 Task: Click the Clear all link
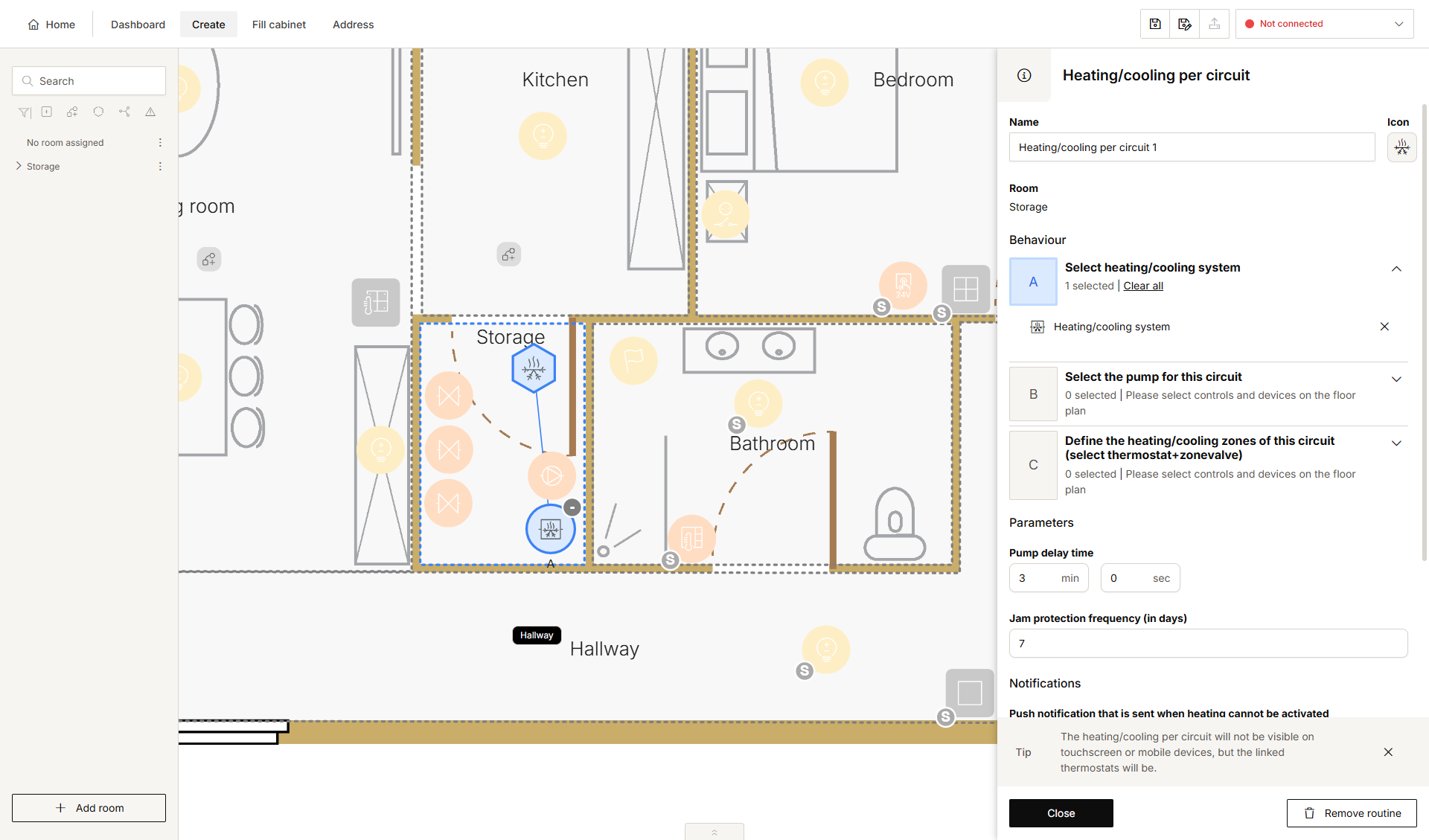[x=1142, y=286]
